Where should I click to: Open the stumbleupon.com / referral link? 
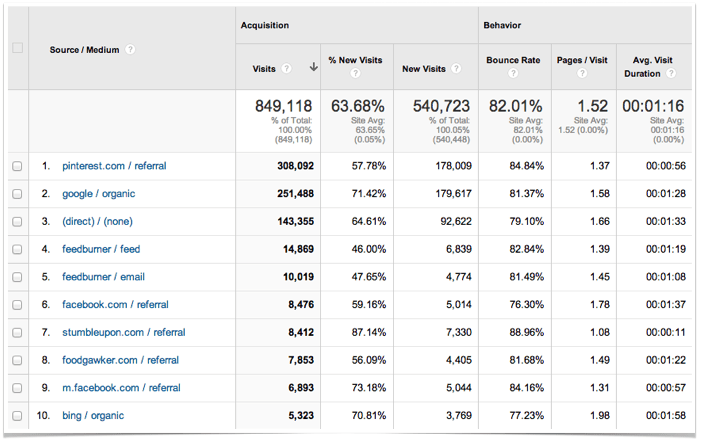point(123,332)
